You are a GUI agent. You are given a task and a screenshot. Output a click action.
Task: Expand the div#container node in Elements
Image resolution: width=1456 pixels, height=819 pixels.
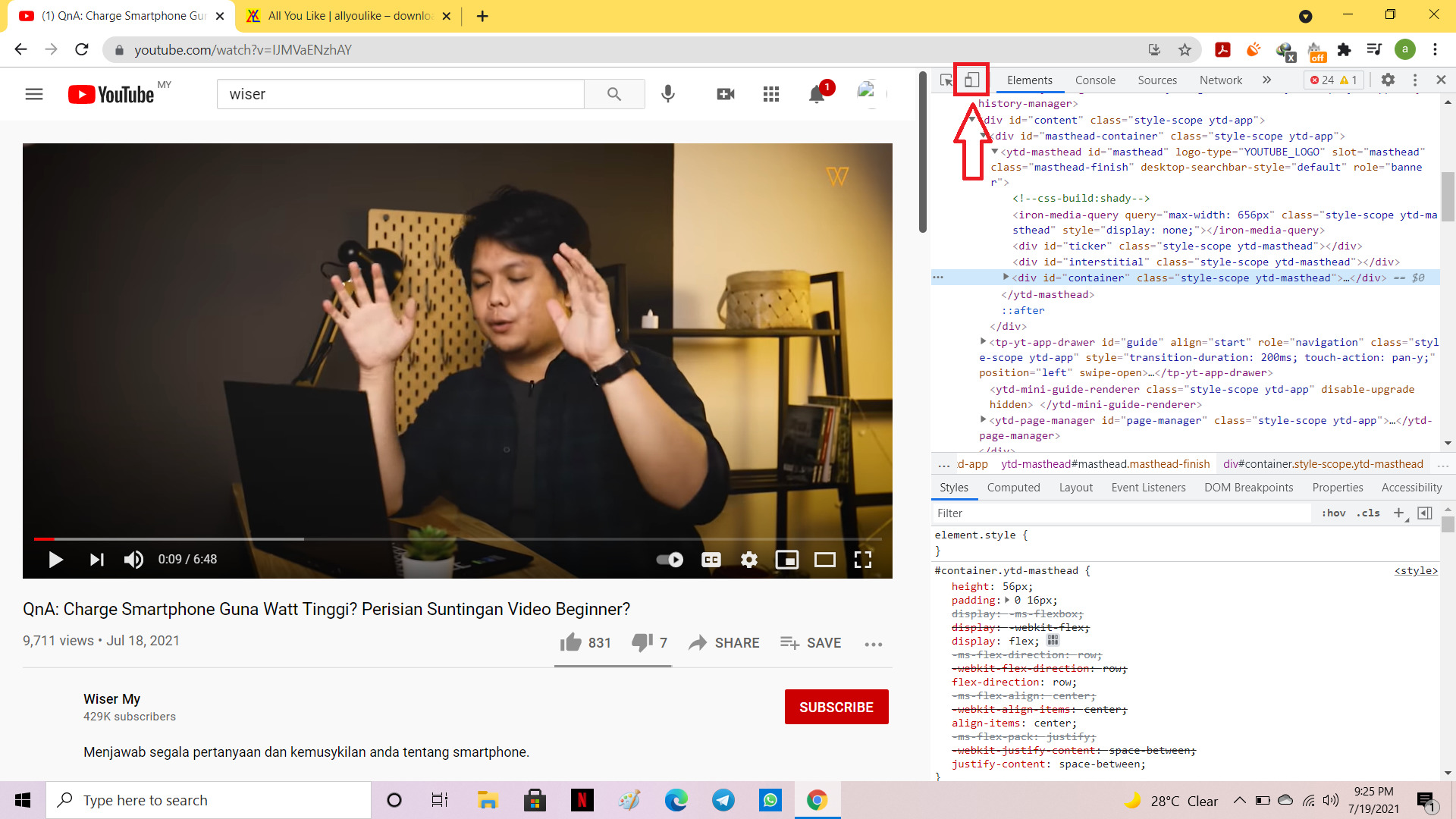[x=1006, y=278]
